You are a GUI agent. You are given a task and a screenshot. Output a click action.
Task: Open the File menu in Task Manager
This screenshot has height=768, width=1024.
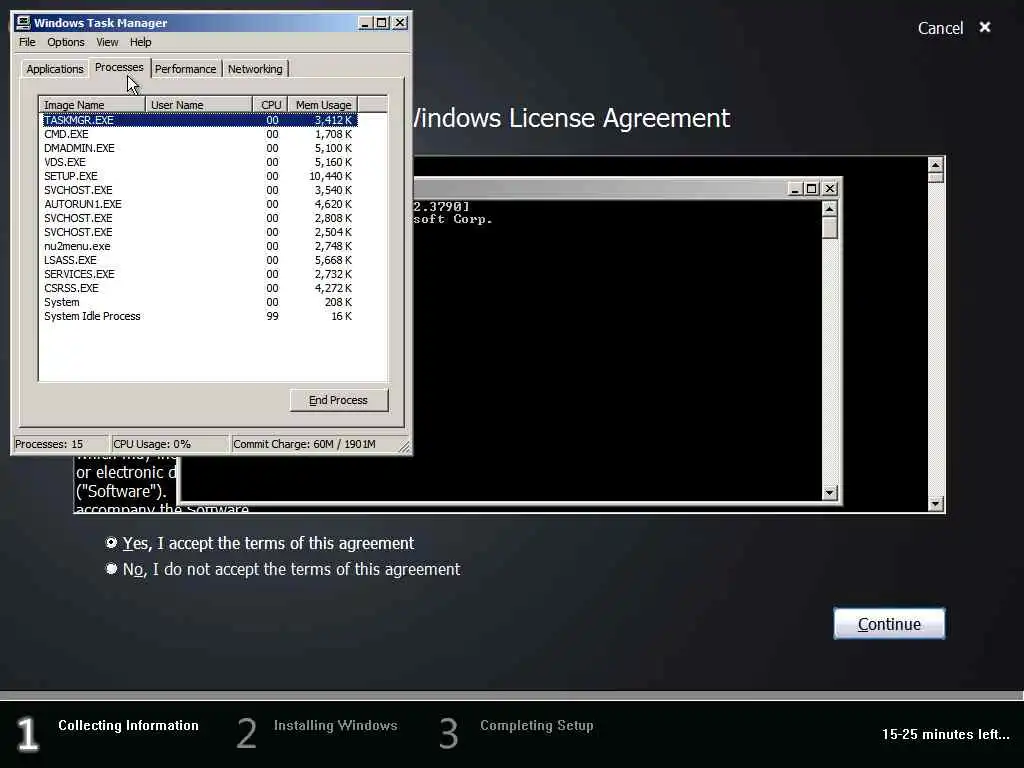(x=27, y=42)
